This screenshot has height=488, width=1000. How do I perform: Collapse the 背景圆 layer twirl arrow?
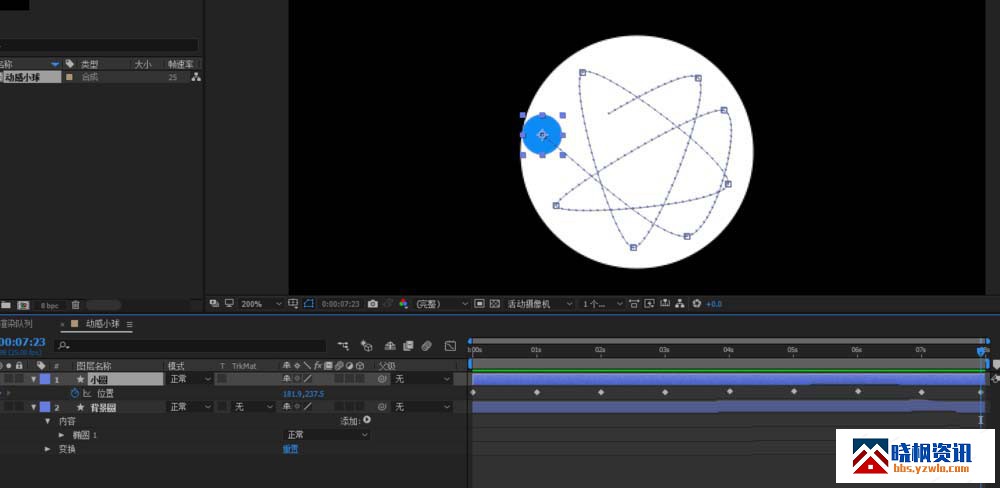point(34,407)
